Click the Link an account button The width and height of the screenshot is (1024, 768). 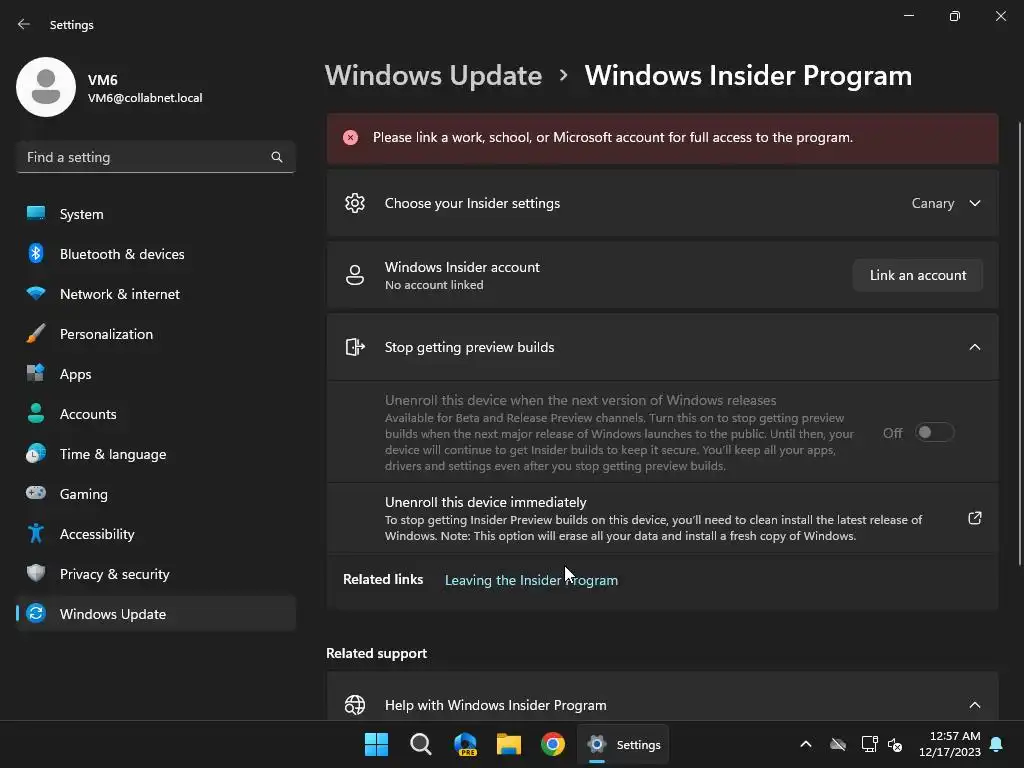(x=918, y=275)
